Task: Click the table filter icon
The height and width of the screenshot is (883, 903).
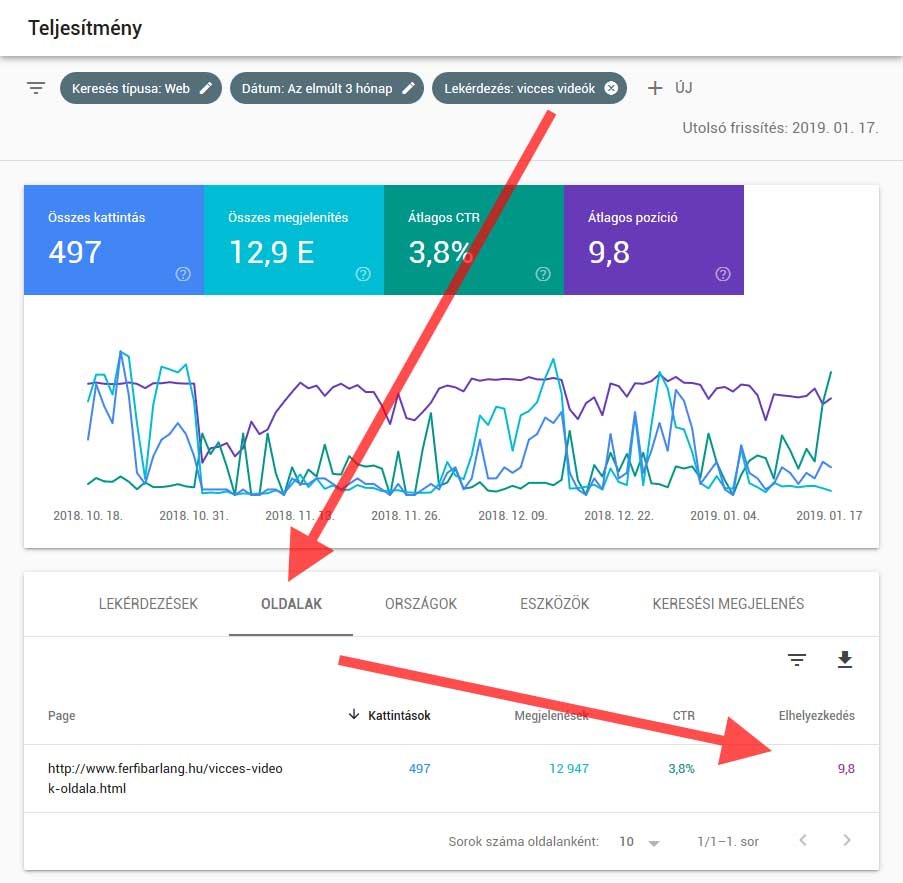Action: coord(796,660)
